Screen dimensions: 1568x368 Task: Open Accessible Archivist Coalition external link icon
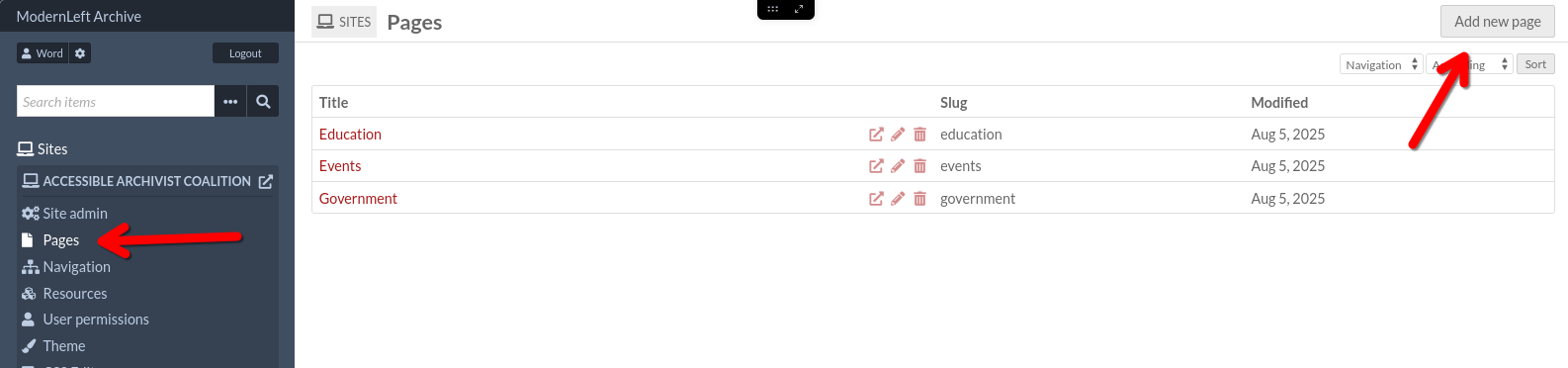pyautogui.click(x=266, y=182)
